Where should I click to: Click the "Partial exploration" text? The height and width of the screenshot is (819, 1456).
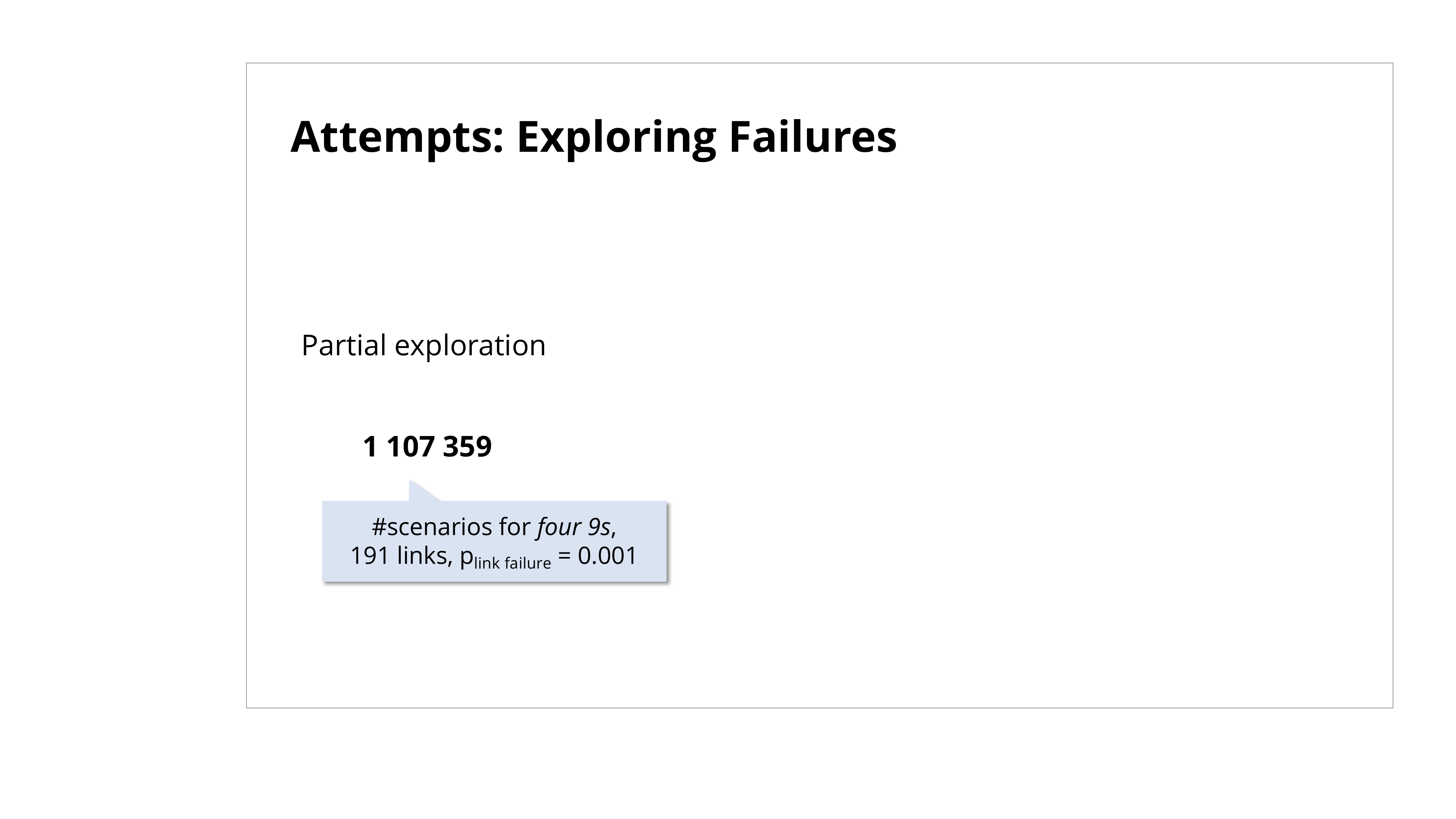click(423, 345)
